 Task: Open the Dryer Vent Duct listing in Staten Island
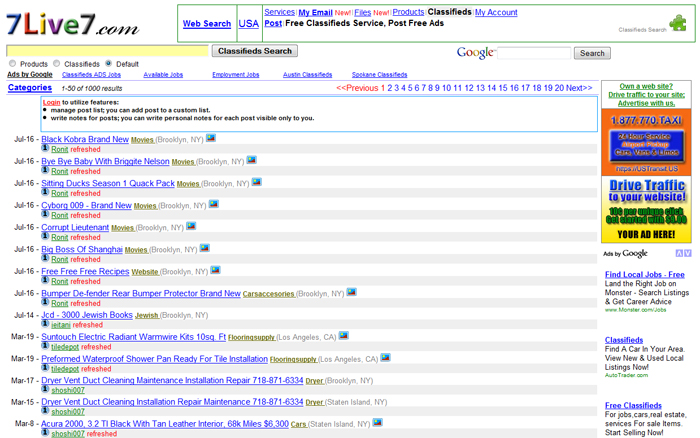click(x=172, y=402)
